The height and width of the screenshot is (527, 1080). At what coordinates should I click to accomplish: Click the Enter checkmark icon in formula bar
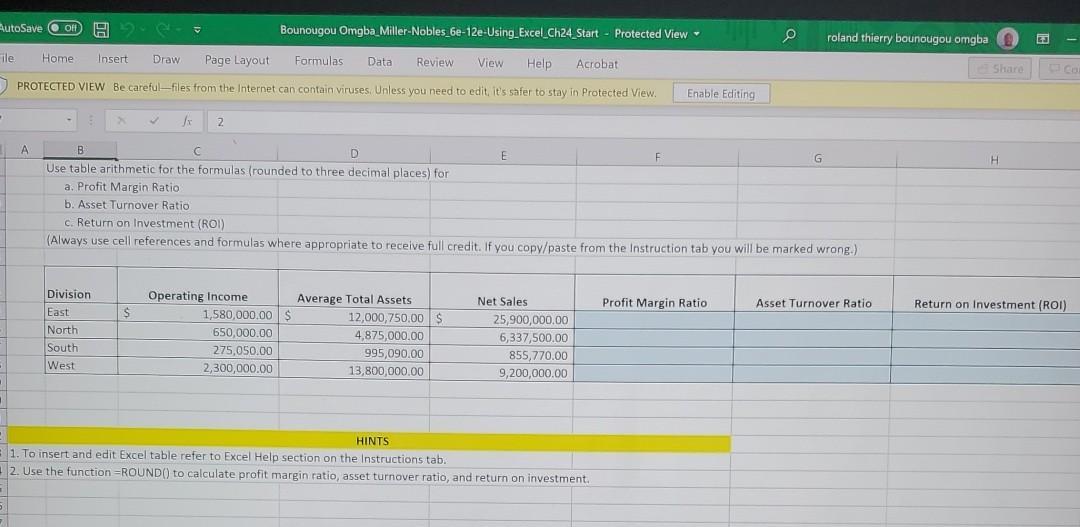coord(156,123)
